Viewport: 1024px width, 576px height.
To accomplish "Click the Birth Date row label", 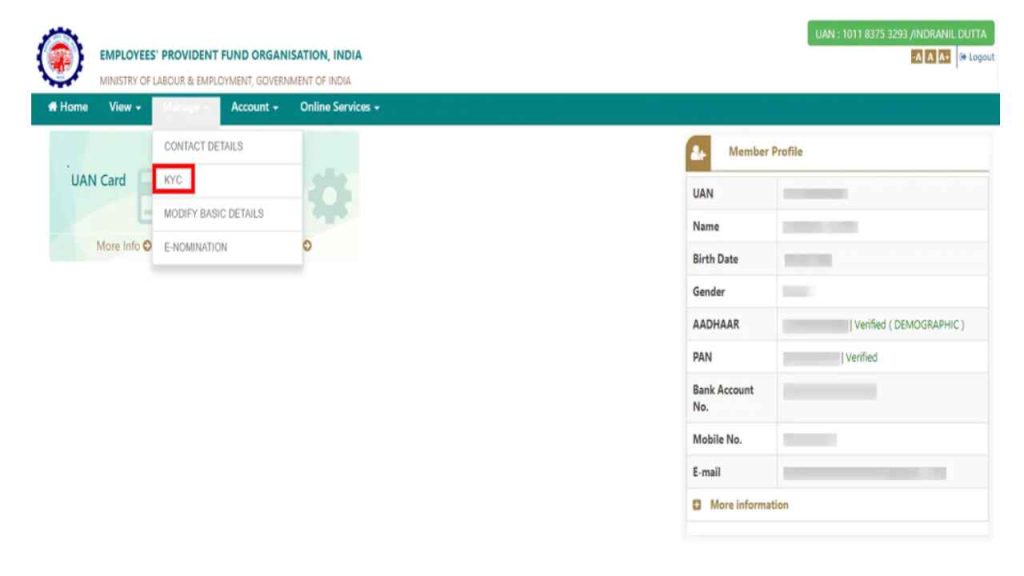I will [715, 259].
